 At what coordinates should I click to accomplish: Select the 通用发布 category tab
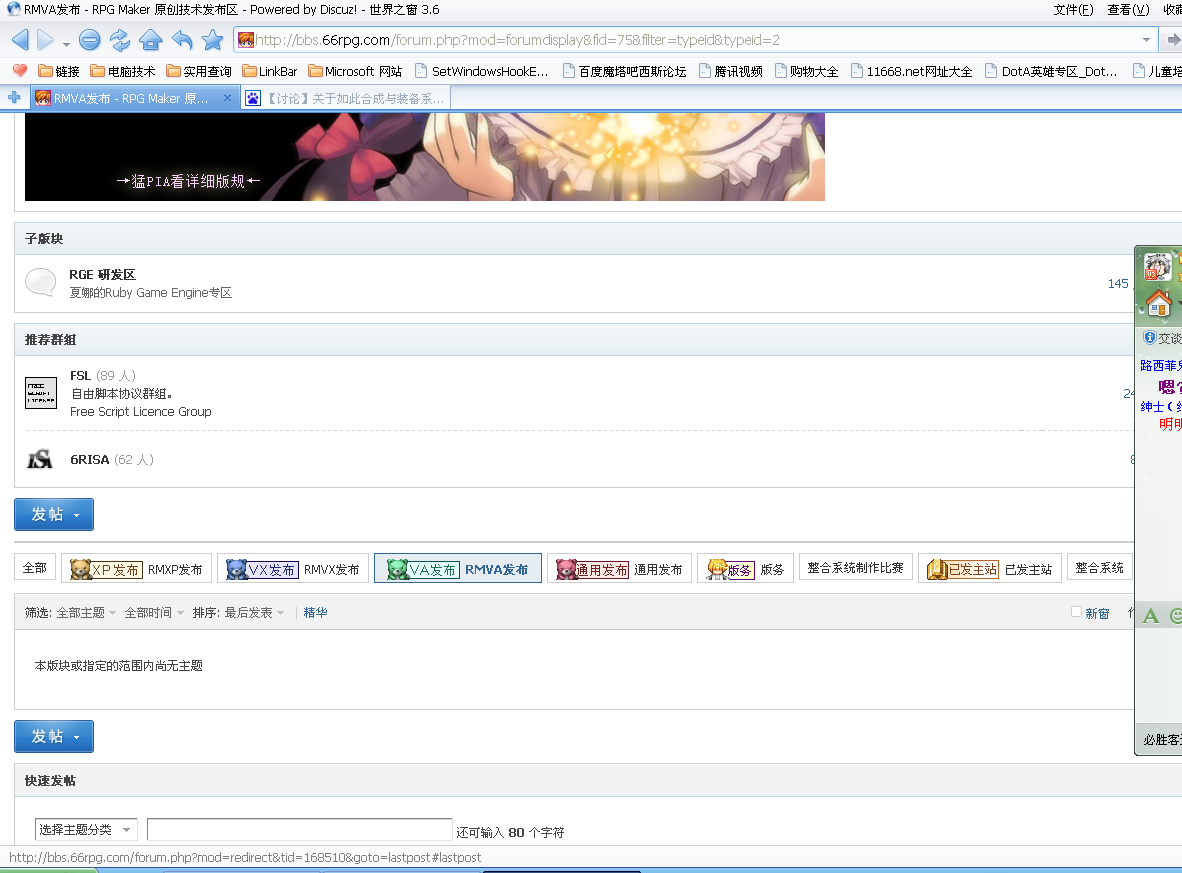[620, 569]
